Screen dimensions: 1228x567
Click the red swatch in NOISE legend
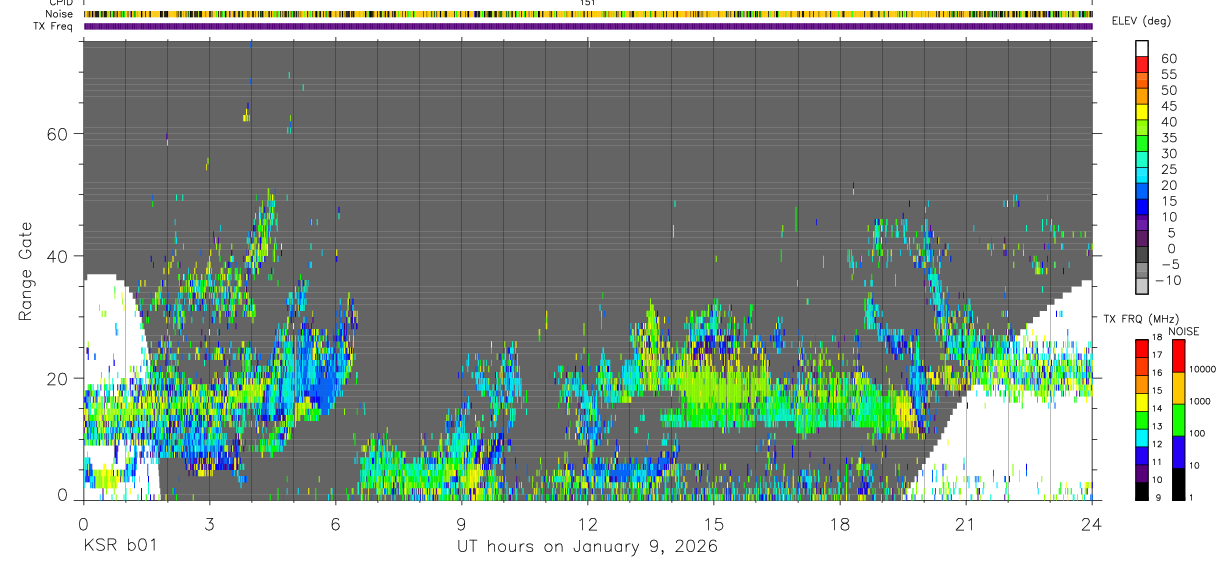tap(1177, 355)
